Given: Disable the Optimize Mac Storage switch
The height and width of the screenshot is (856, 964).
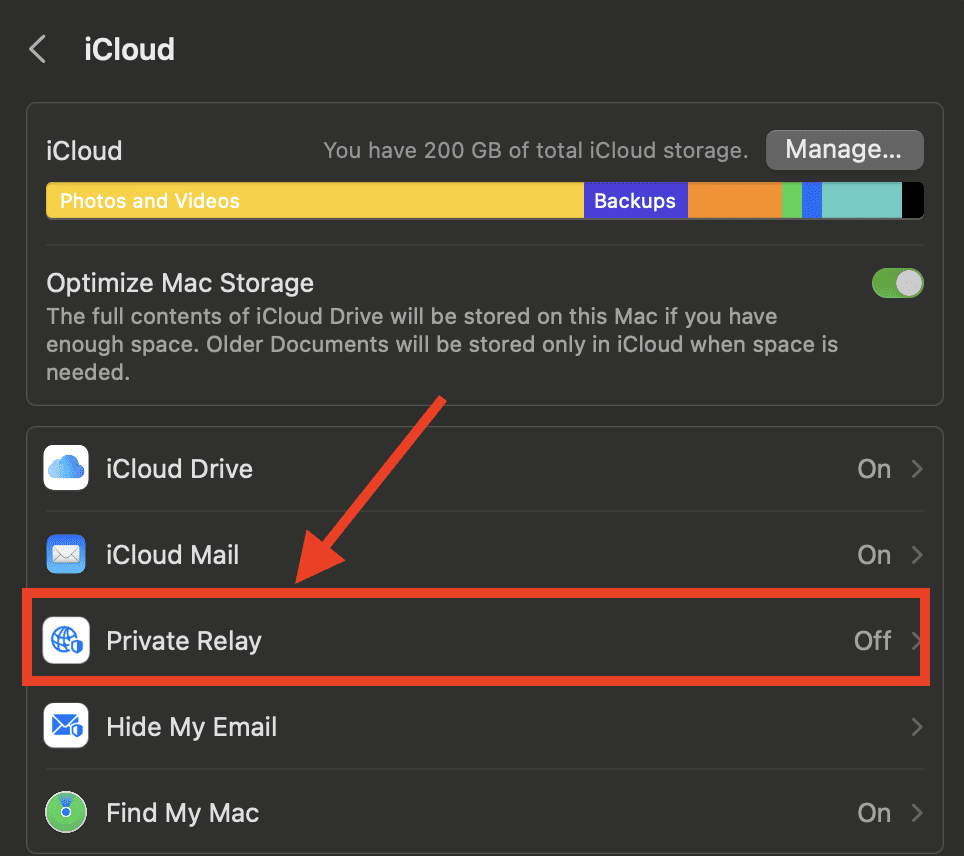Looking at the screenshot, I should 897,283.
